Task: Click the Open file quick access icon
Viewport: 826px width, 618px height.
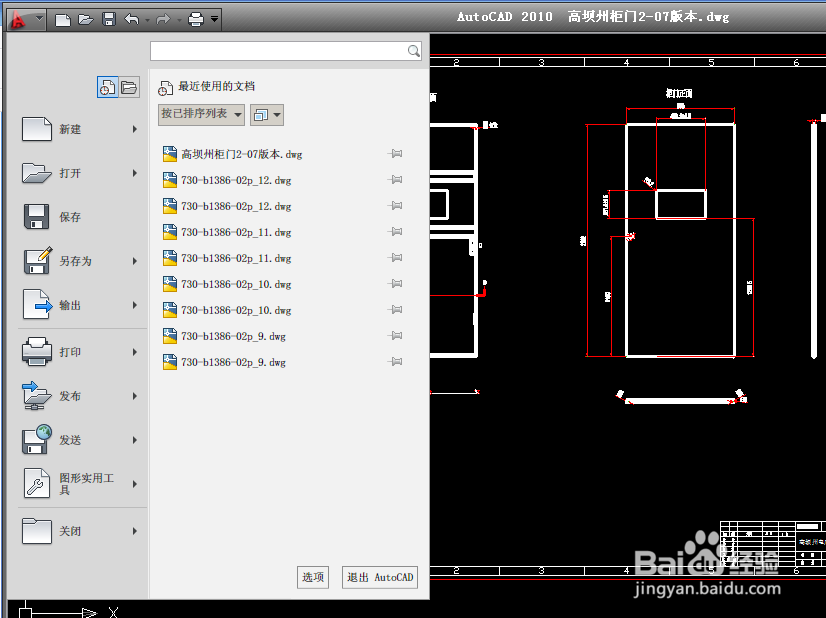Action: 85,20
